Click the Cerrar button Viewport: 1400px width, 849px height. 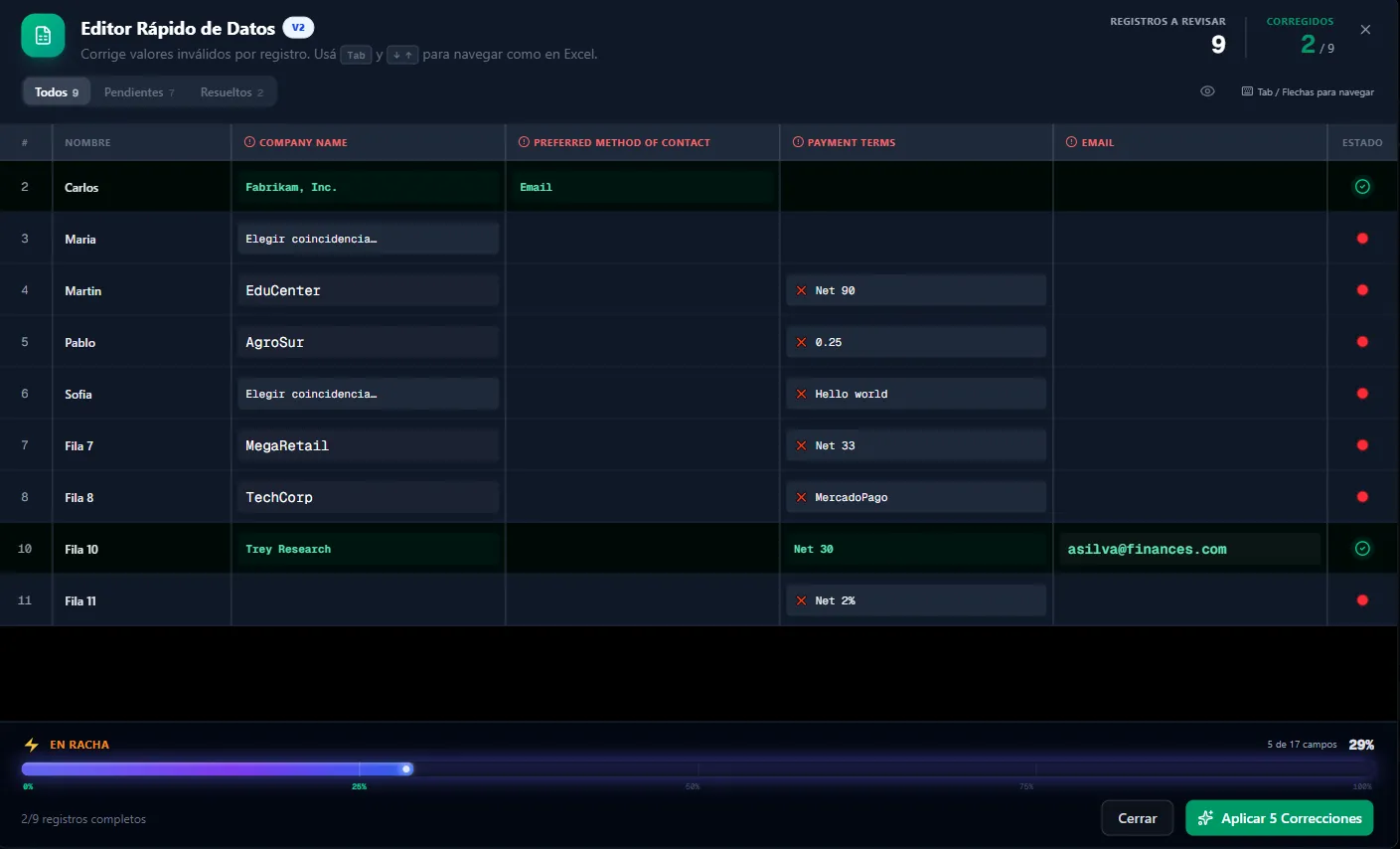[1138, 818]
